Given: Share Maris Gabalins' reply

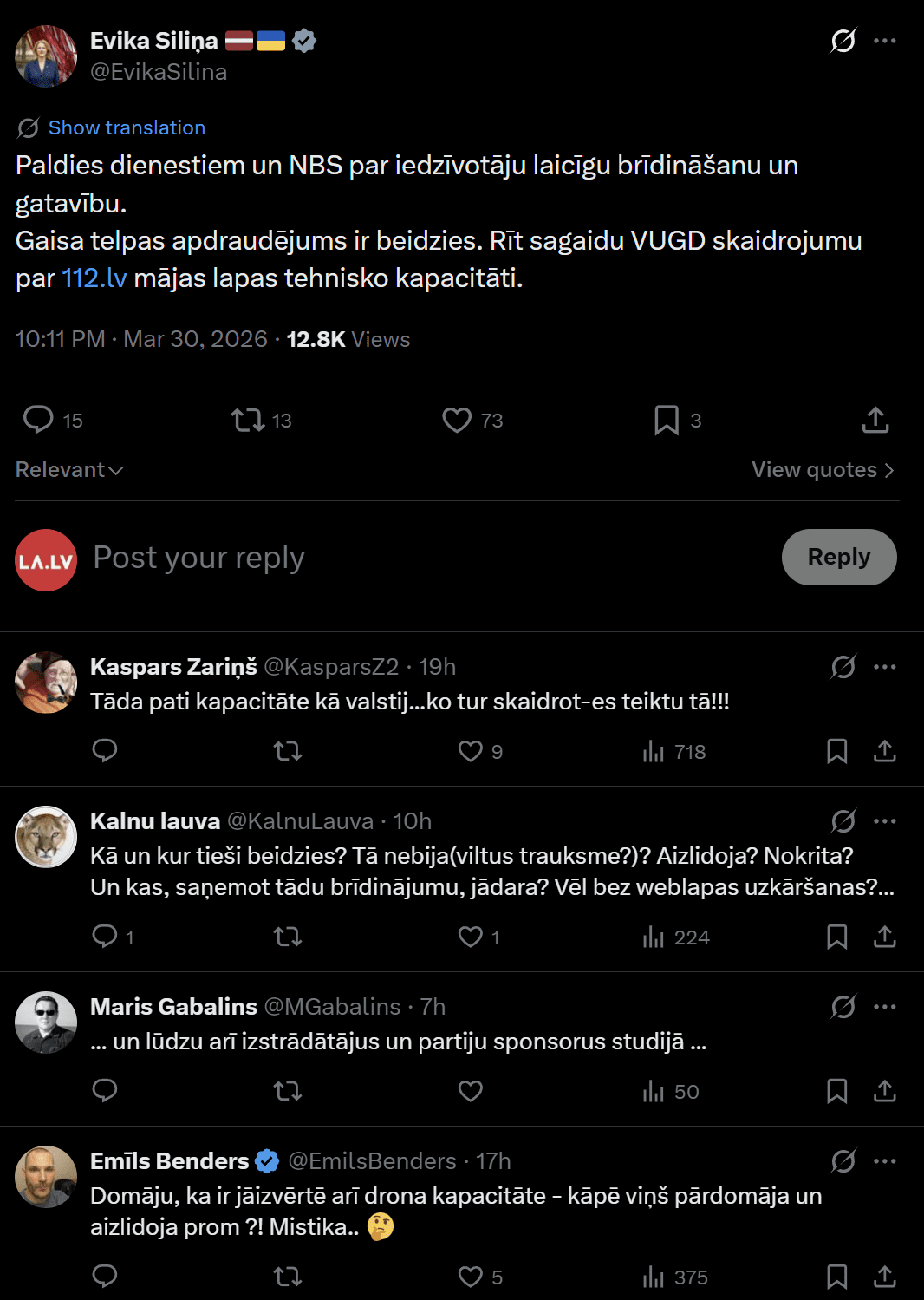Looking at the screenshot, I should point(884,1091).
